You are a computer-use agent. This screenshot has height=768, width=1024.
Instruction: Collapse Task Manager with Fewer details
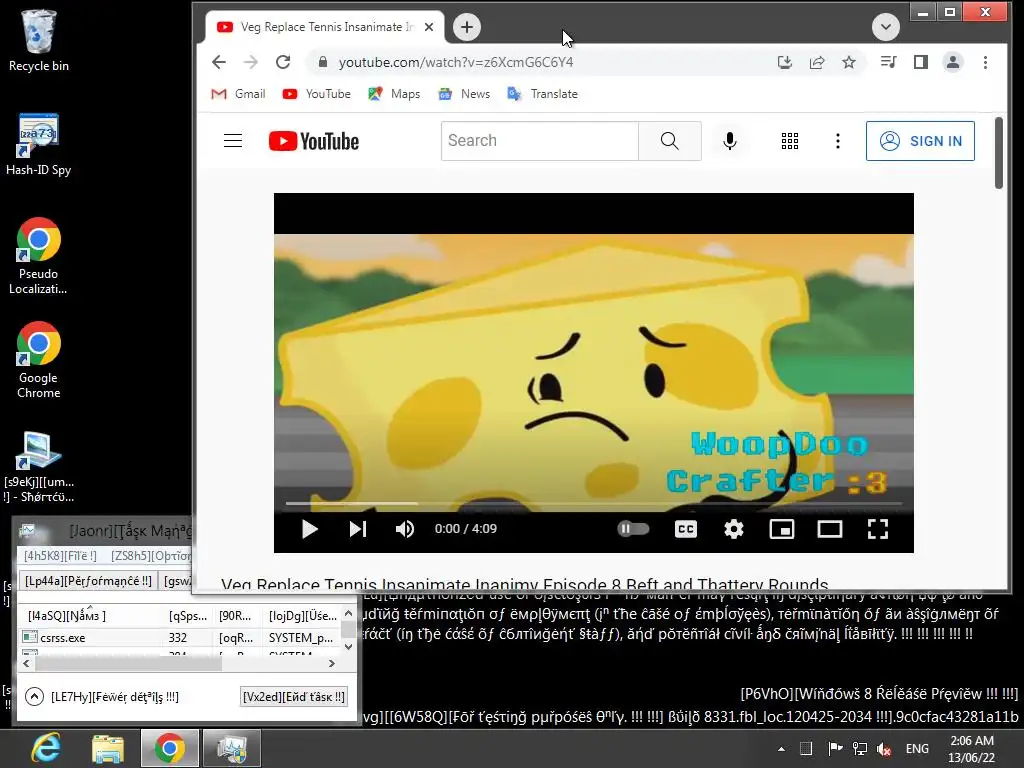[x=101, y=697]
